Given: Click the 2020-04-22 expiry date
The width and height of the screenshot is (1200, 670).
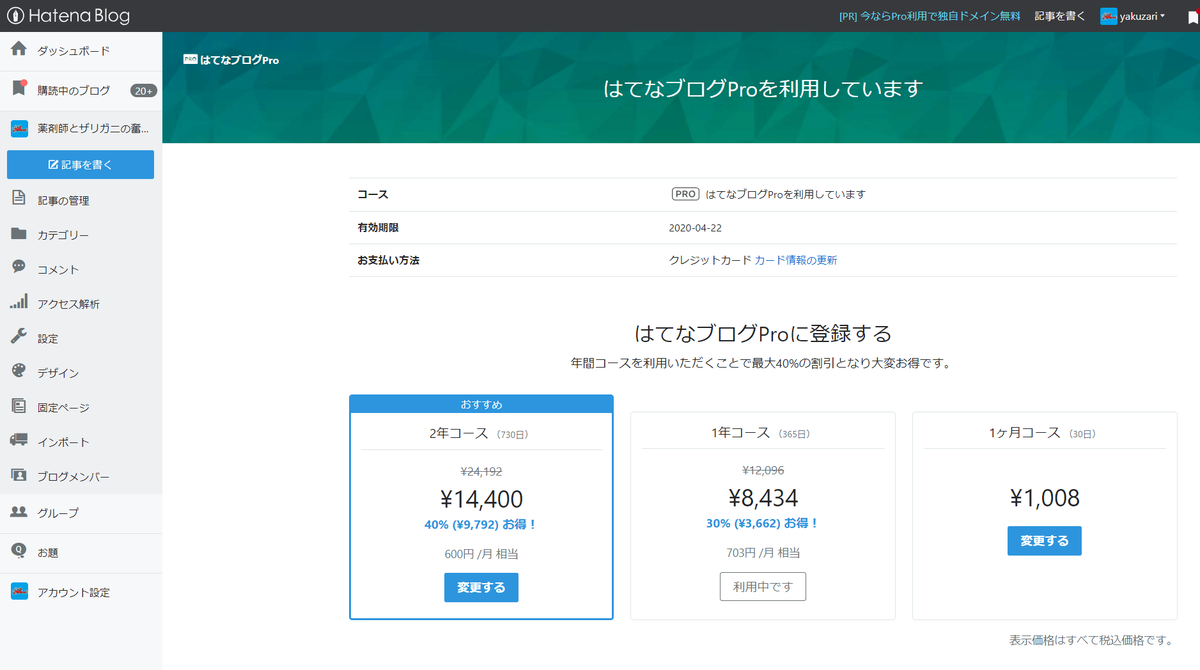Looking at the screenshot, I should [695, 228].
